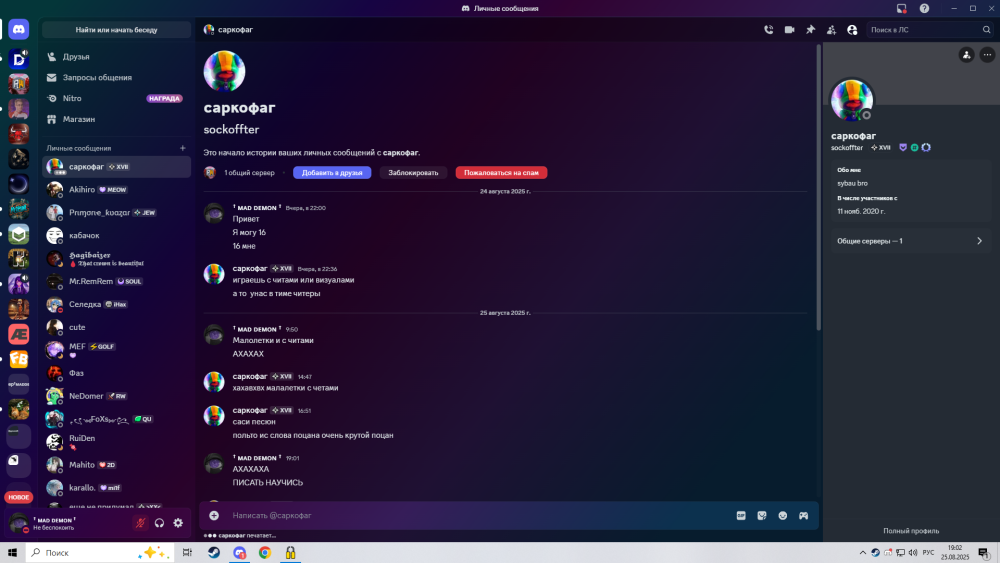Open the inbox icon in title bar
Screen dimensions: 1000x563
tap(901, 8)
